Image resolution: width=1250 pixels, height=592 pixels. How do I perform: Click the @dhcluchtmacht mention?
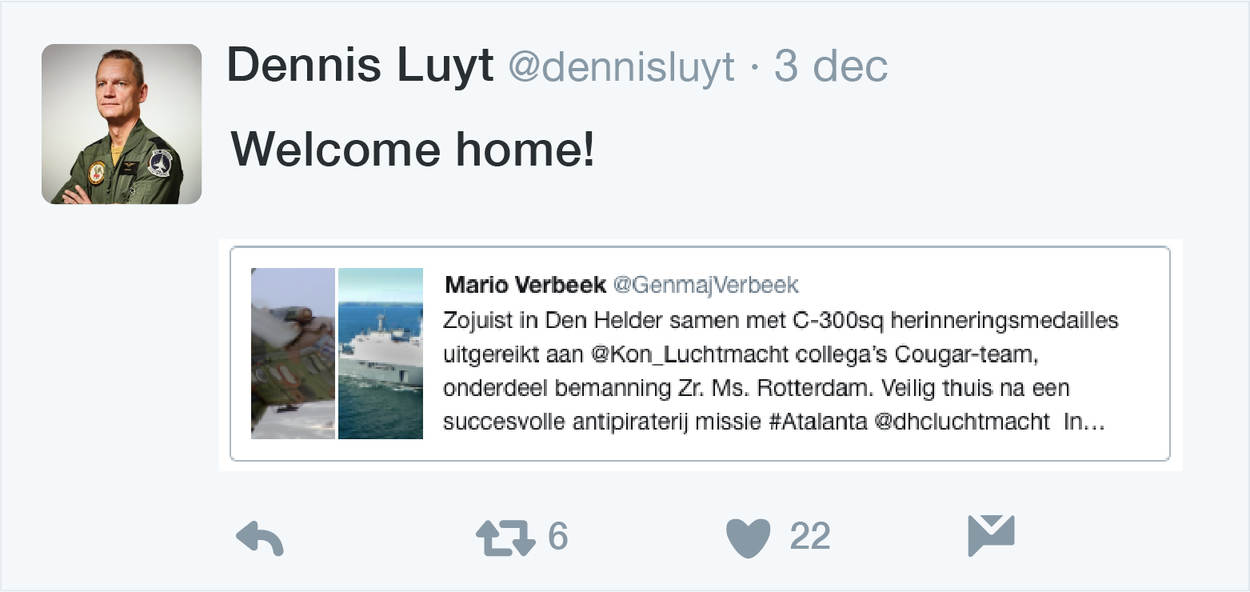pos(962,422)
